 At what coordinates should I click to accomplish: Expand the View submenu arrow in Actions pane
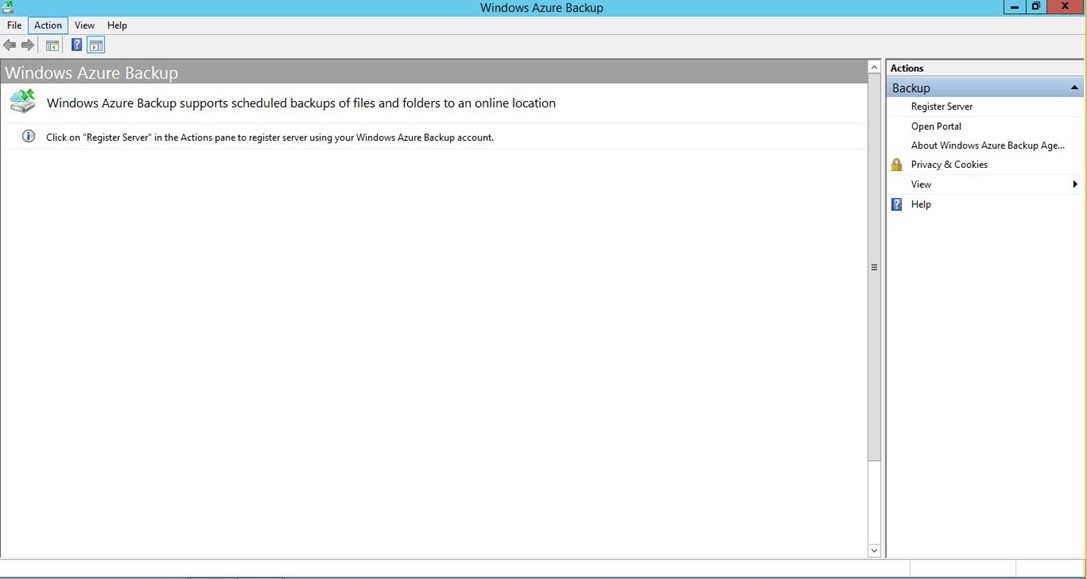pyautogui.click(x=1075, y=184)
